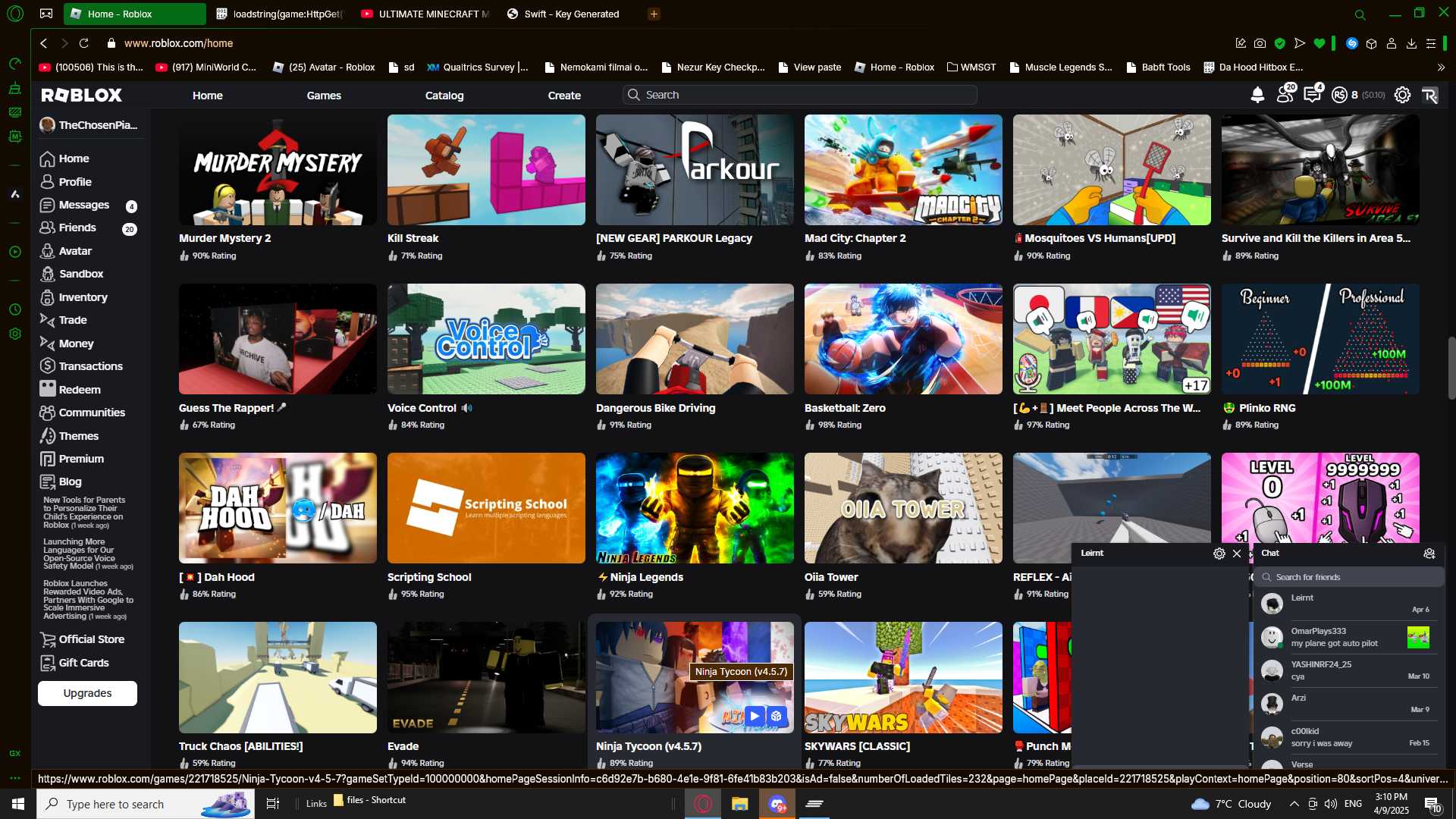
Task: Reload the current page
Action: point(84,43)
